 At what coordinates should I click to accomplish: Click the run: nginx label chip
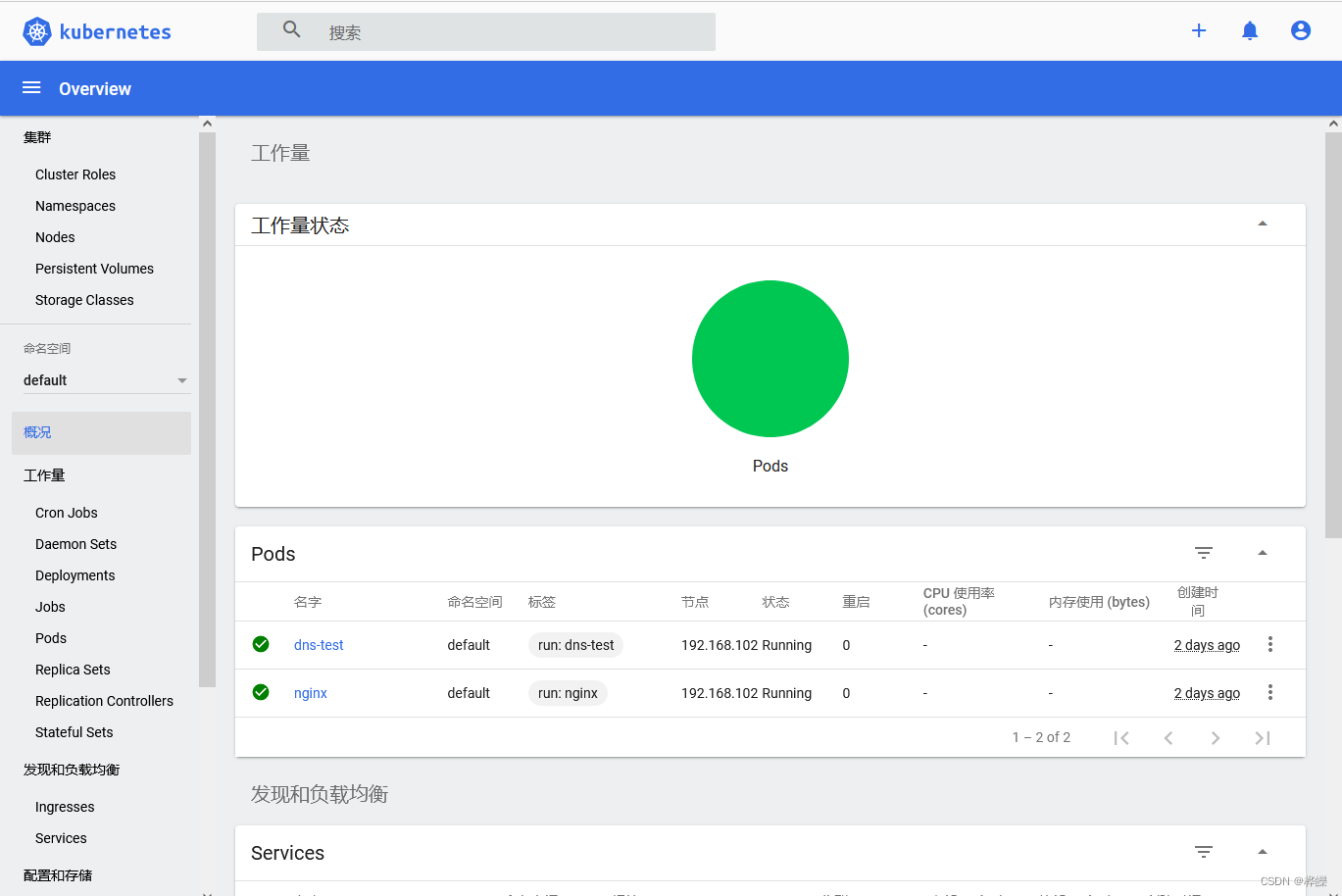[568, 693]
